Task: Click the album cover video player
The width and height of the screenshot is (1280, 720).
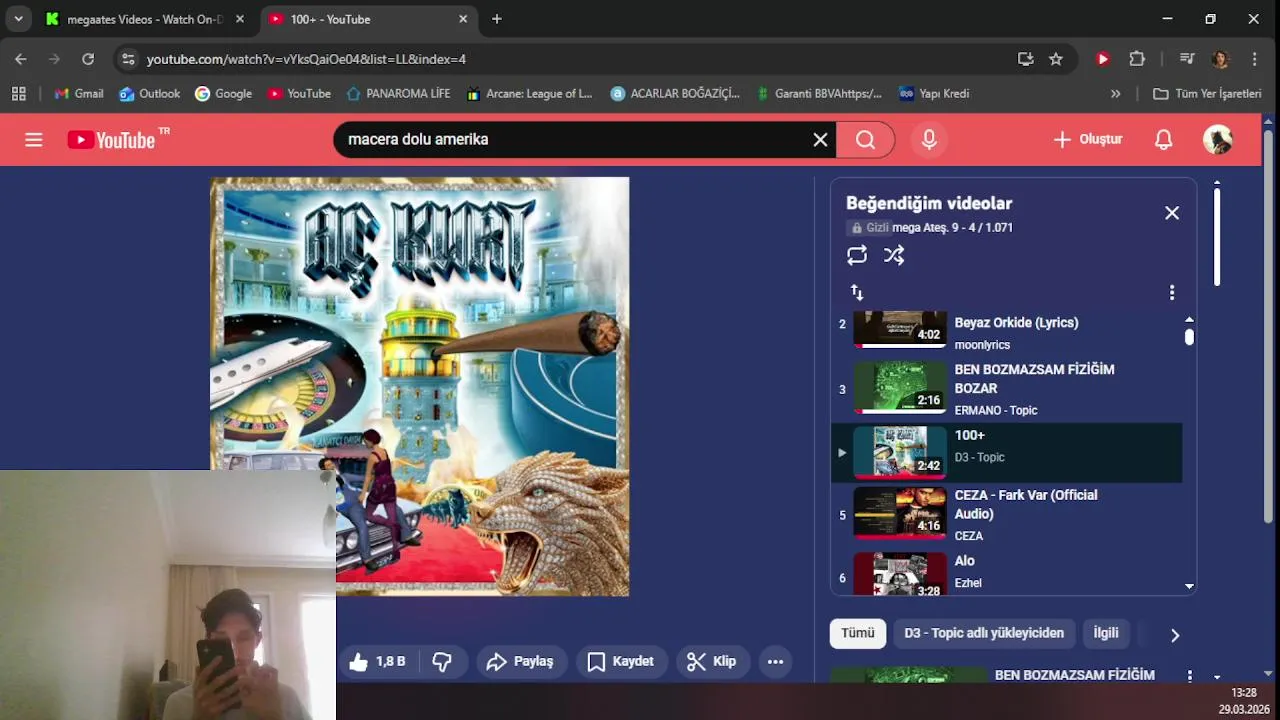Action: click(x=420, y=387)
